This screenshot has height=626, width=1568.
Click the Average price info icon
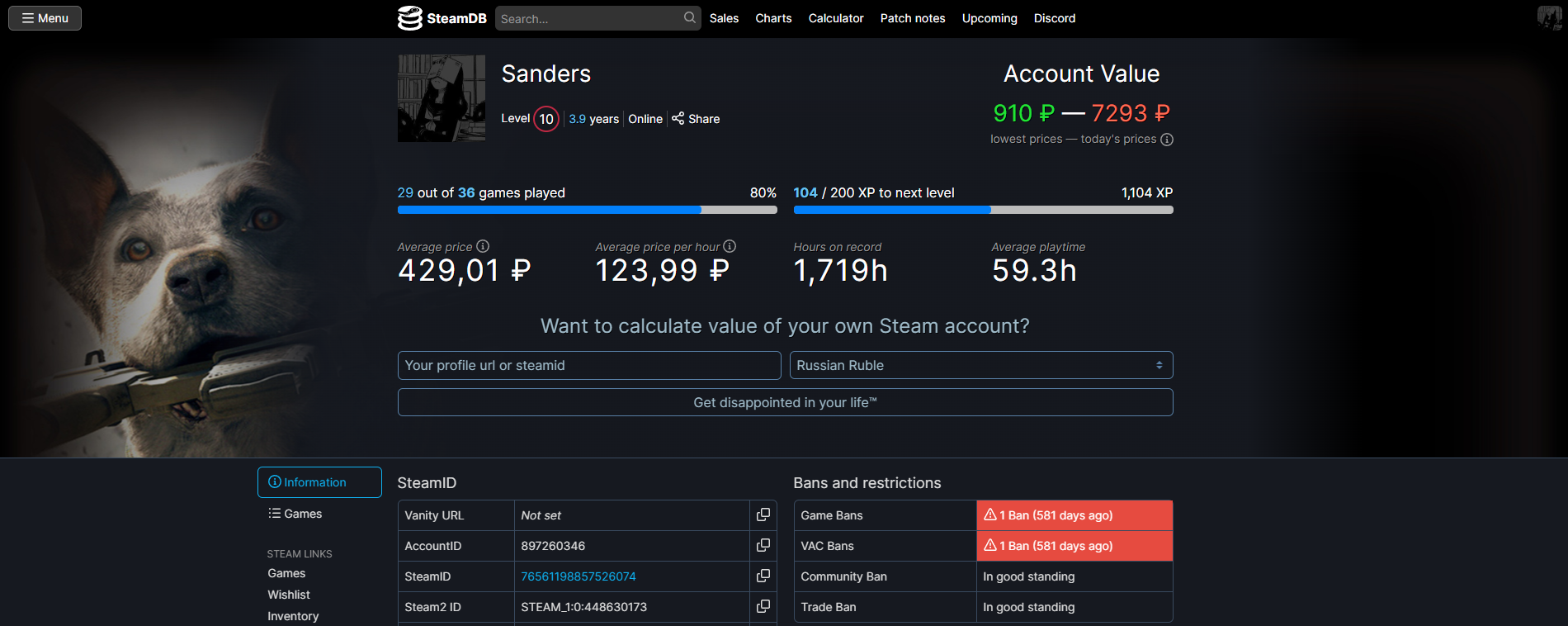pyautogui.click(x=483, y=246)
